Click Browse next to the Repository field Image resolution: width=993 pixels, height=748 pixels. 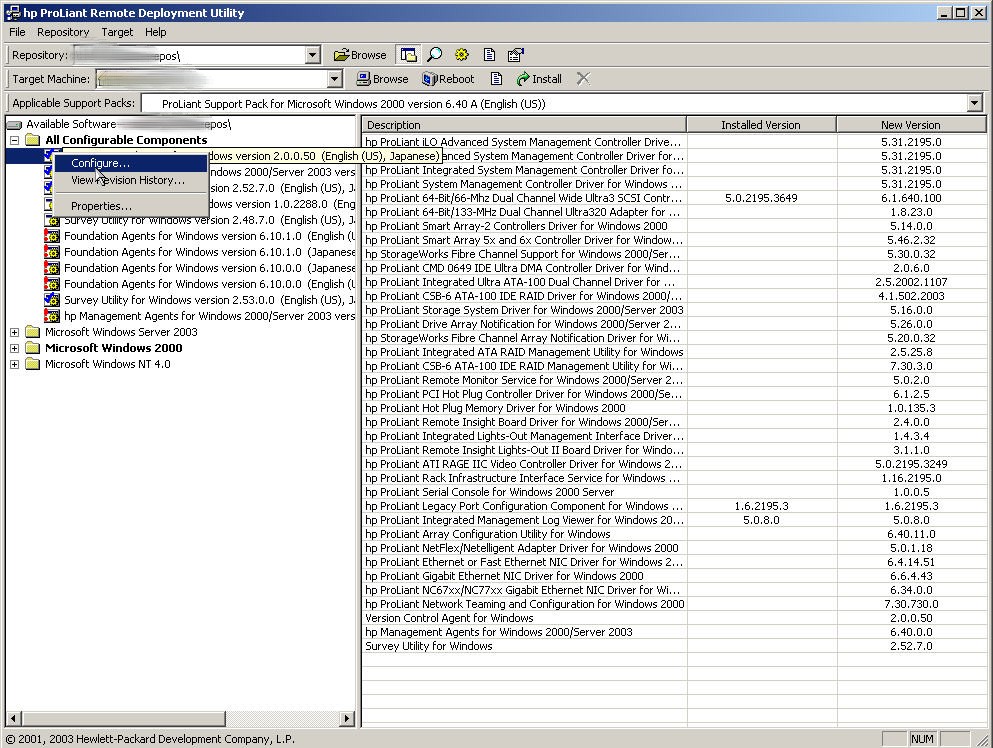(360, 55)
